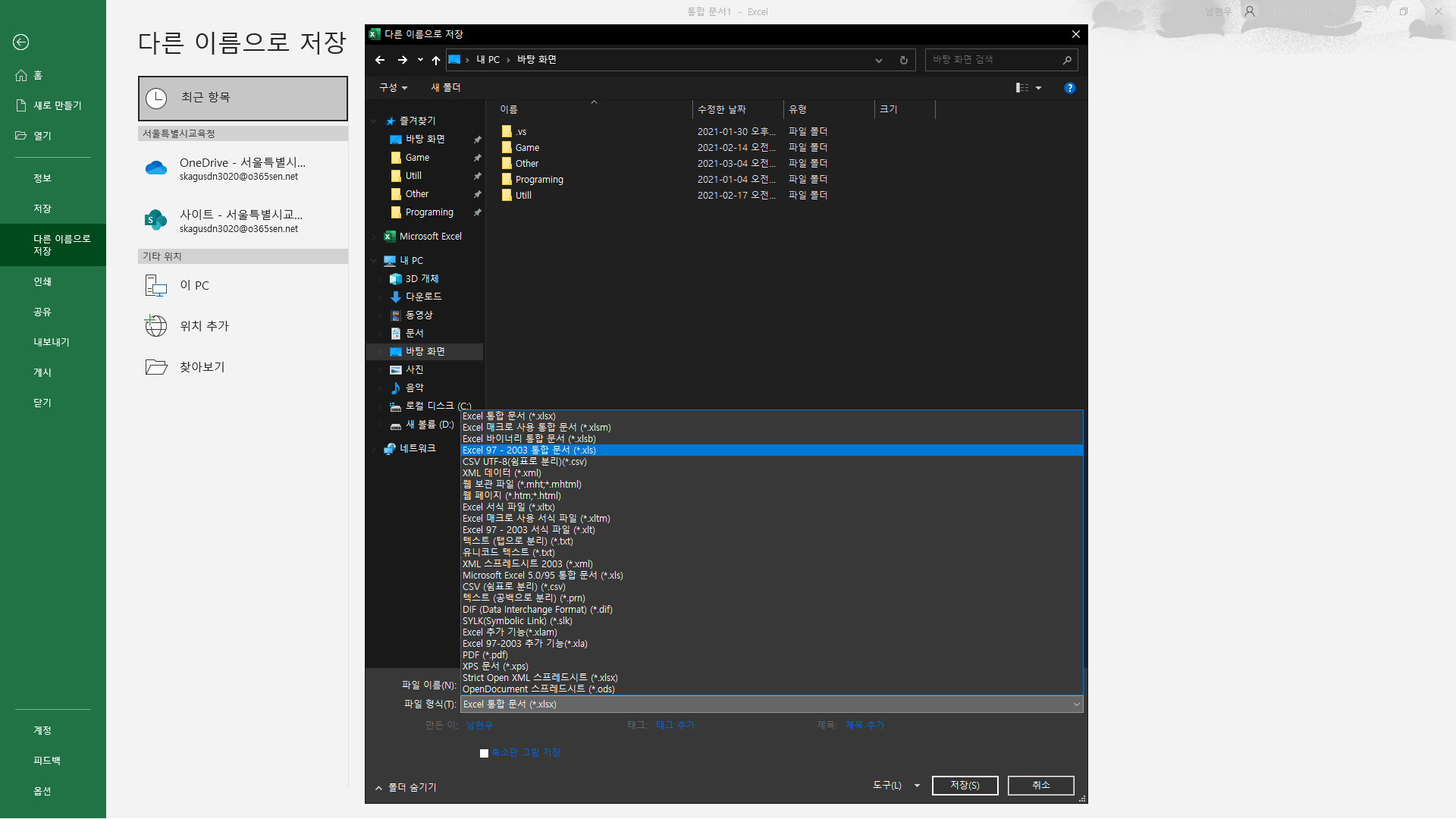The width and height of the screenshot is (1456, 819).
Task: Sort by 이름 column header
Action: [x=594, y=110]
